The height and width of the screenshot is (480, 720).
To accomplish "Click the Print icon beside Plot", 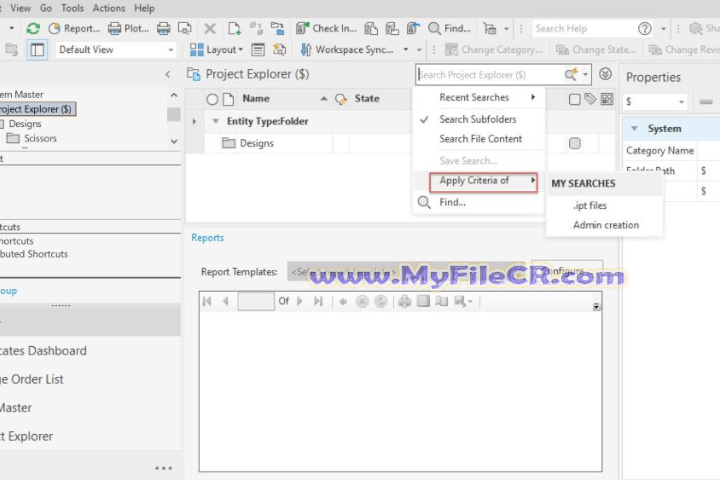I will click(x=163, y=28).
